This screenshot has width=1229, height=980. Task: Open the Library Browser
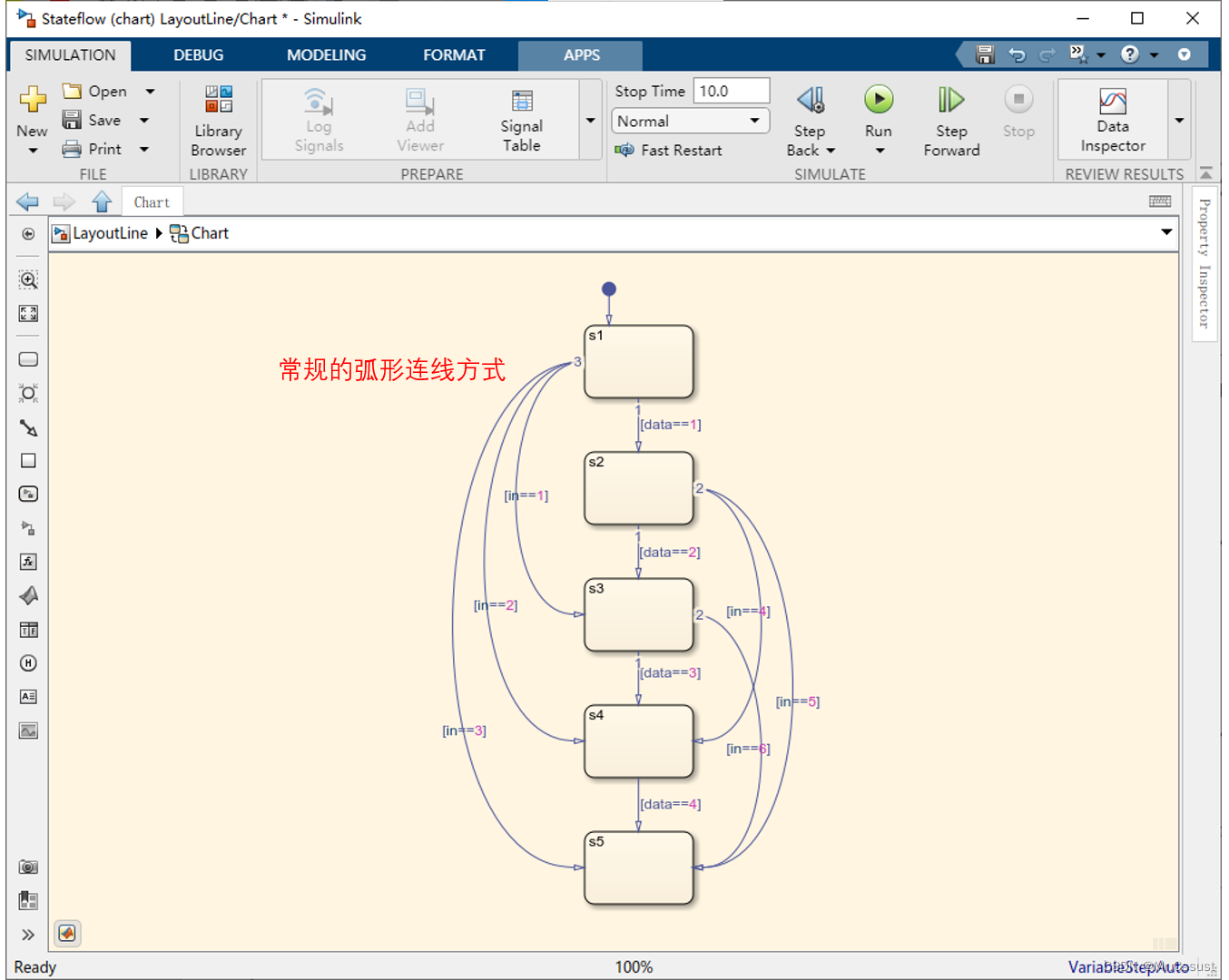pos(218,120)
